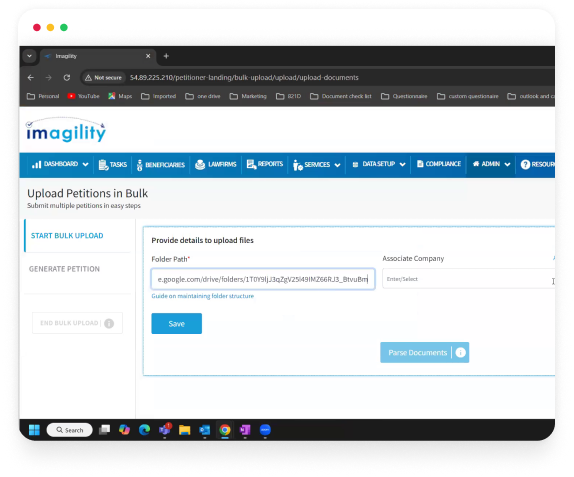Screen dimensions: 574x477
Task: Go to Beneficiaries page
Action: tap(161, 165)
